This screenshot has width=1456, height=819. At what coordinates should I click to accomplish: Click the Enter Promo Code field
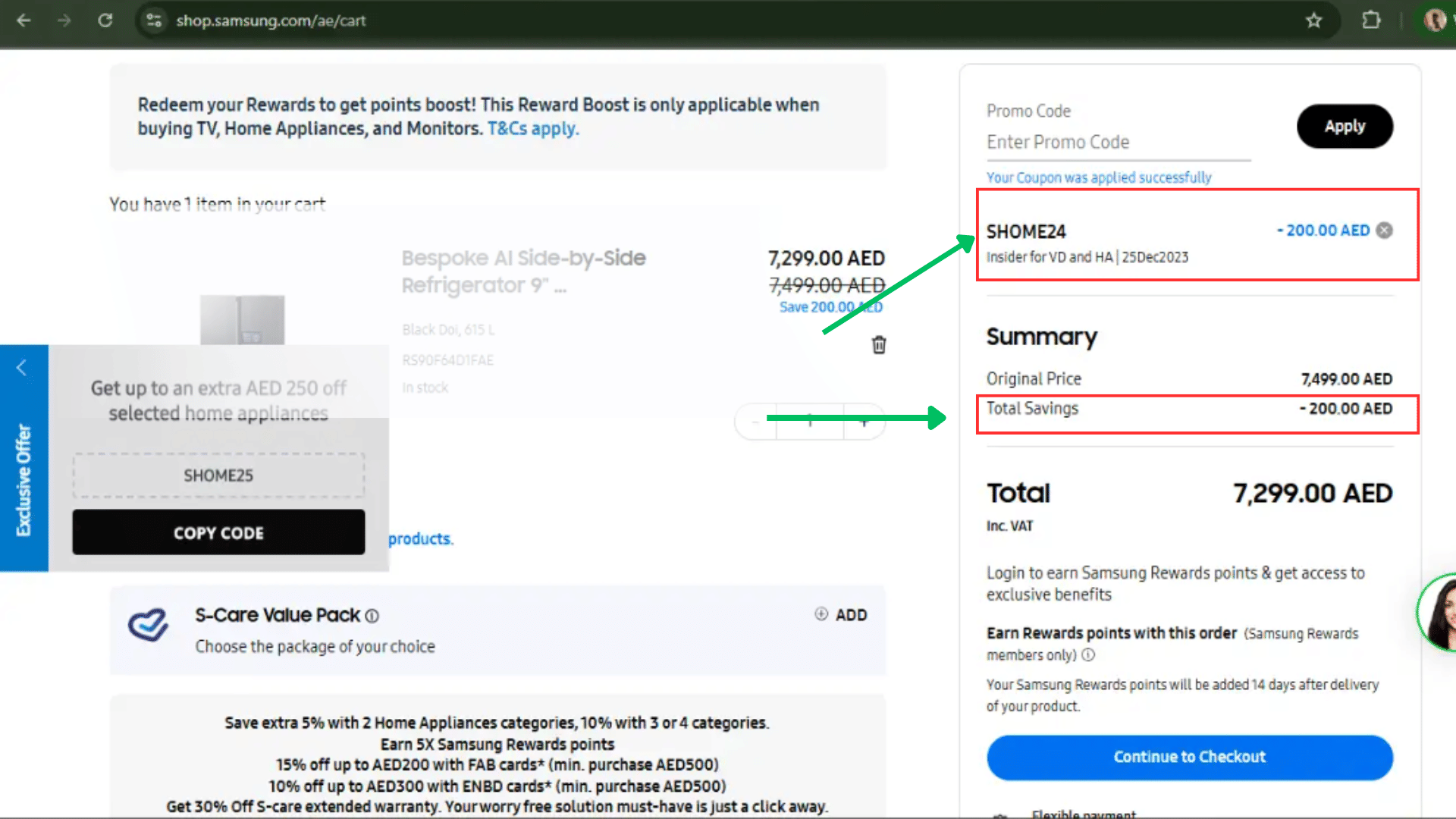click(x=1118, y=143)
